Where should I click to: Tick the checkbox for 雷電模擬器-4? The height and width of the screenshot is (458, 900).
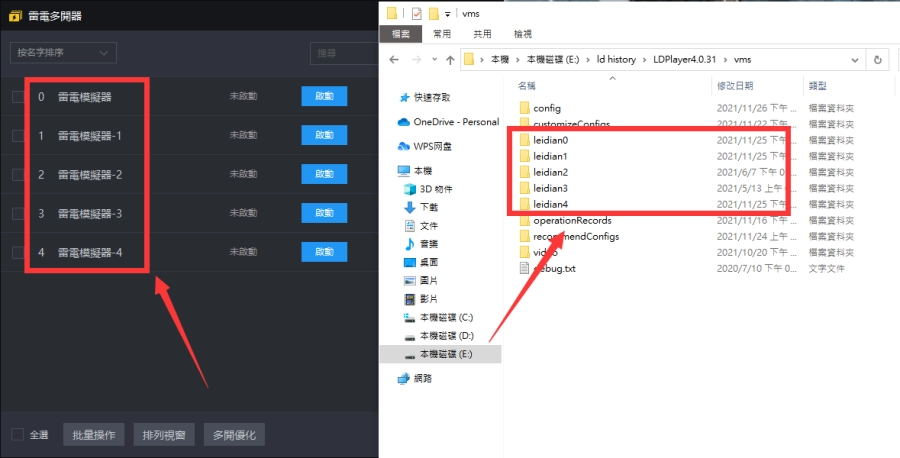click(18, 252)
